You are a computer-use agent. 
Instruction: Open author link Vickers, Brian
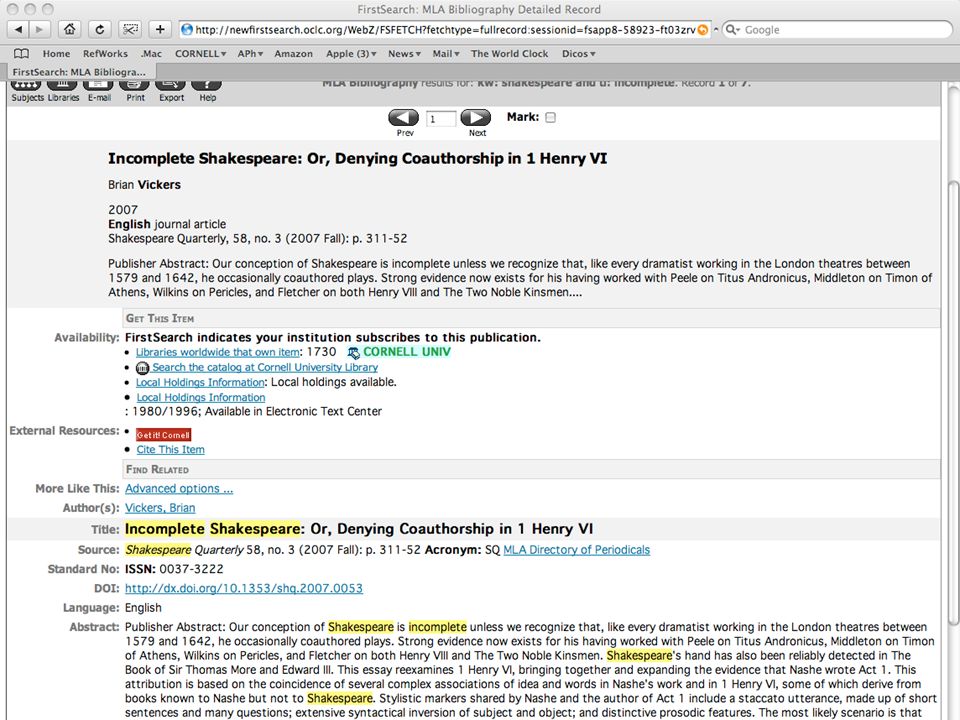click(160, 508)
